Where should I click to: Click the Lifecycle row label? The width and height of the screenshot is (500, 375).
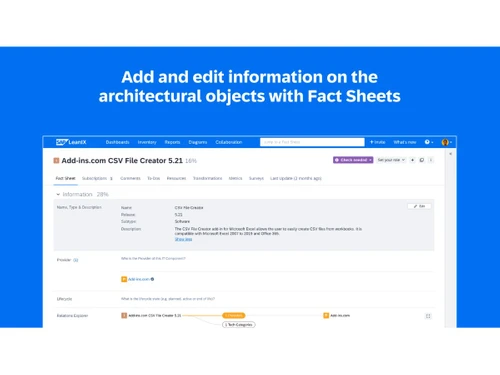click(x=64, y=299)
